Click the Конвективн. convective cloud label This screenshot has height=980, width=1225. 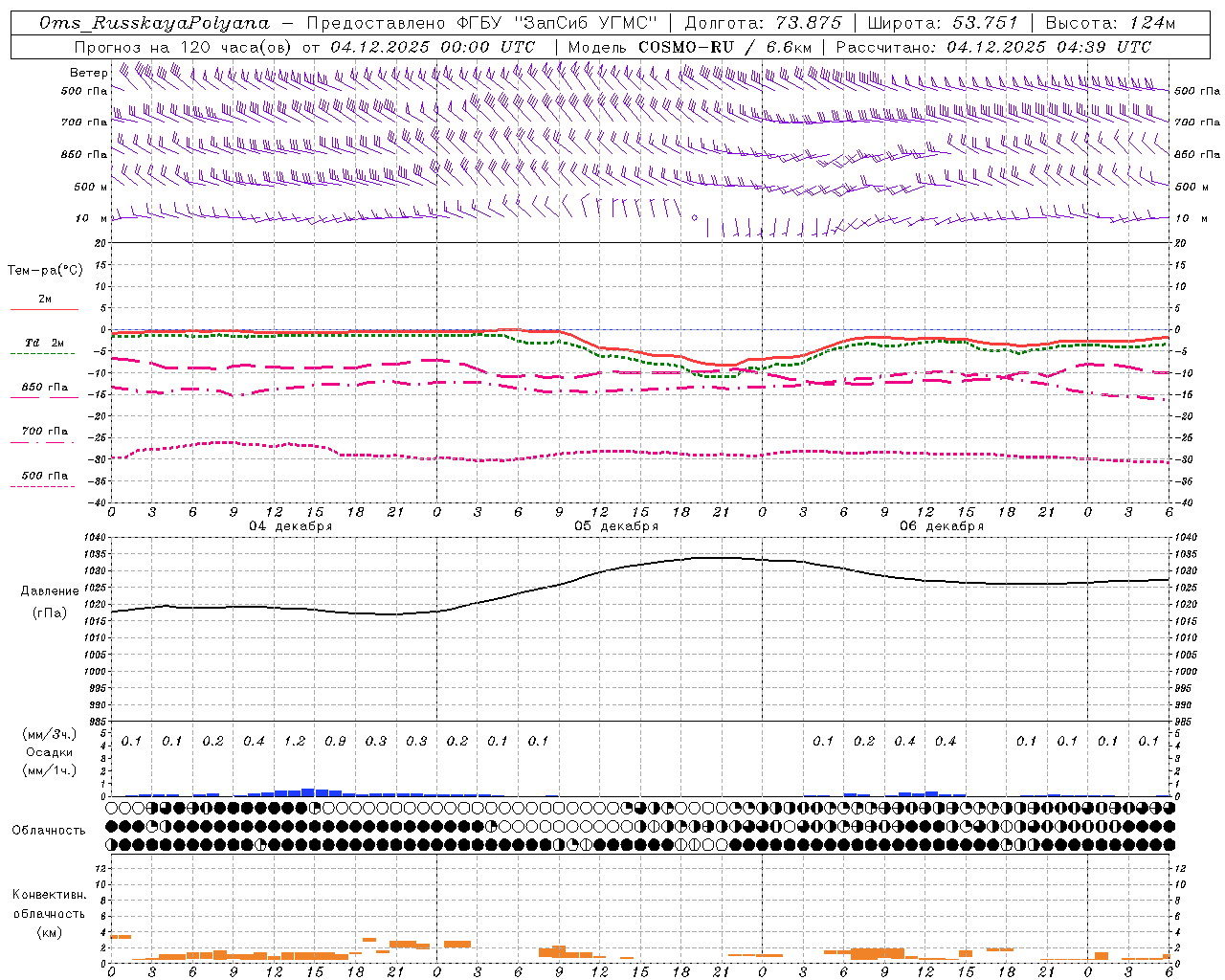point(49,895)
